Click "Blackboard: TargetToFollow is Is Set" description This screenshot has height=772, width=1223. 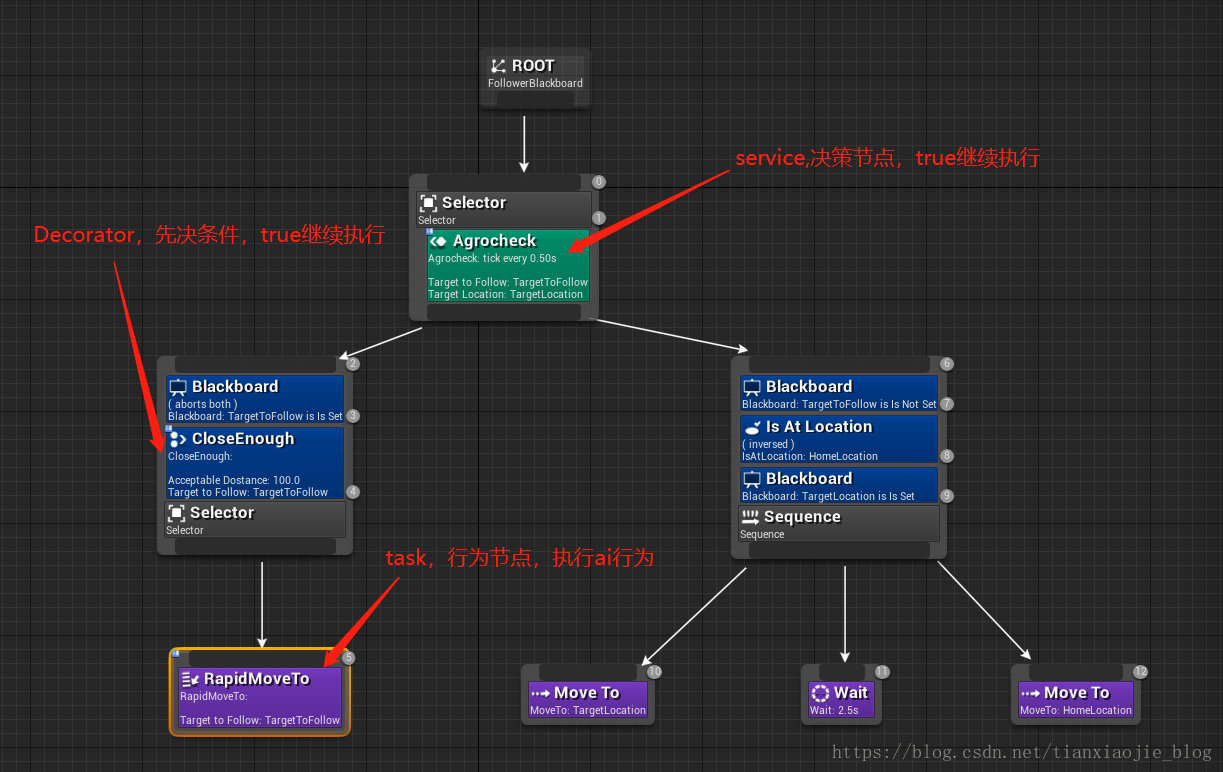click(x=255, y=416)
